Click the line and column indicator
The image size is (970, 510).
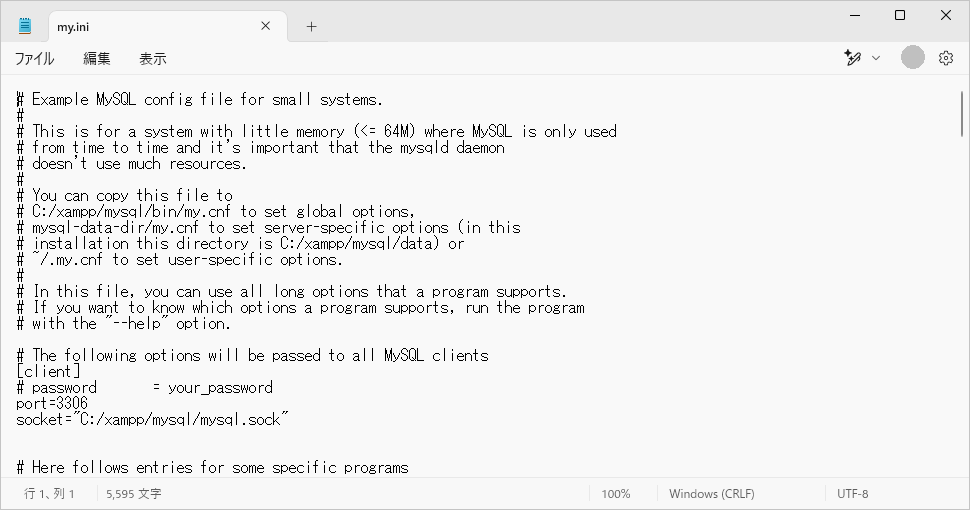click(49, 494)
